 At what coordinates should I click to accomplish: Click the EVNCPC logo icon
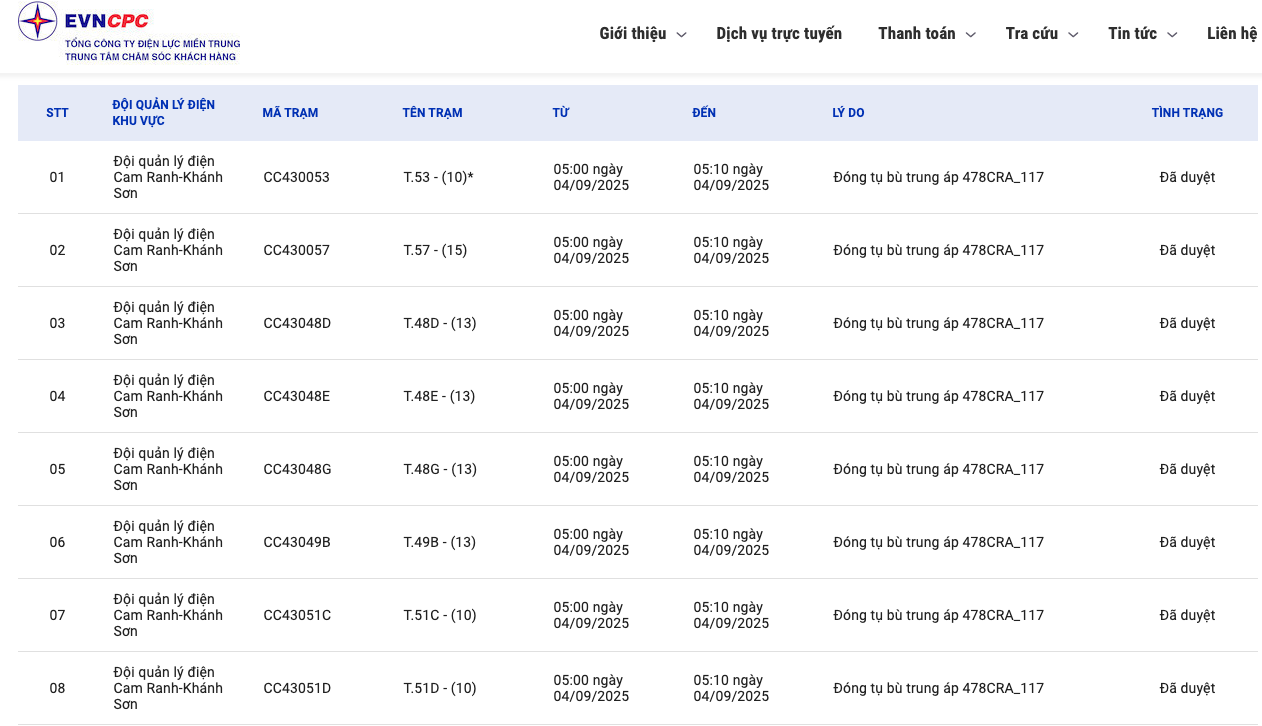pos(38,21)
